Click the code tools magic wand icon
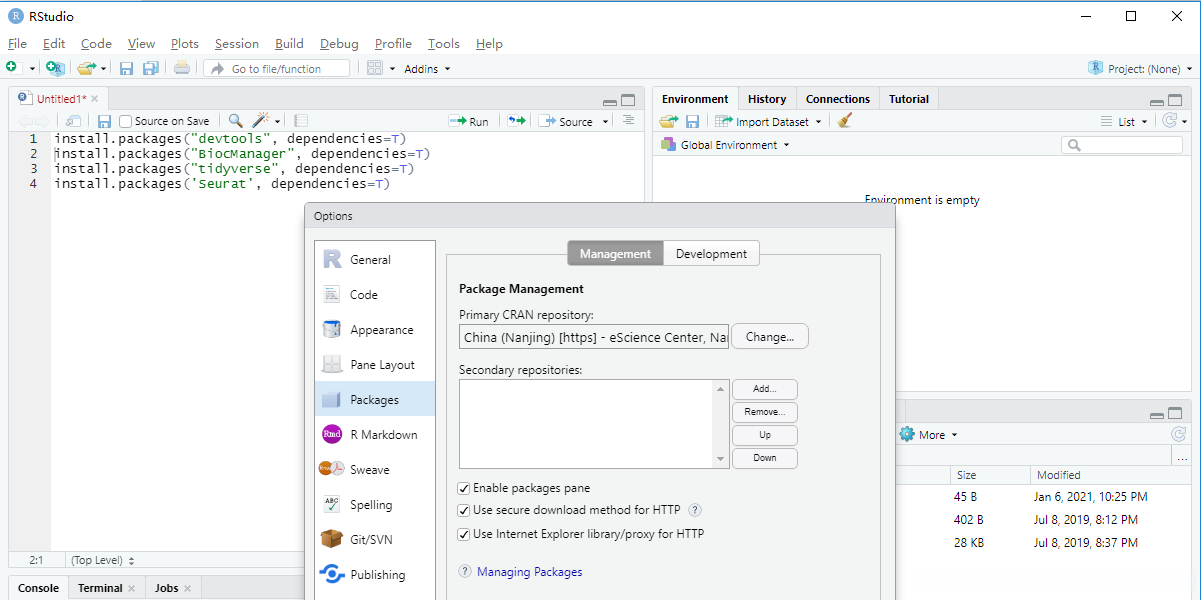The image size is (1201, 600). [x=262, y=121]
